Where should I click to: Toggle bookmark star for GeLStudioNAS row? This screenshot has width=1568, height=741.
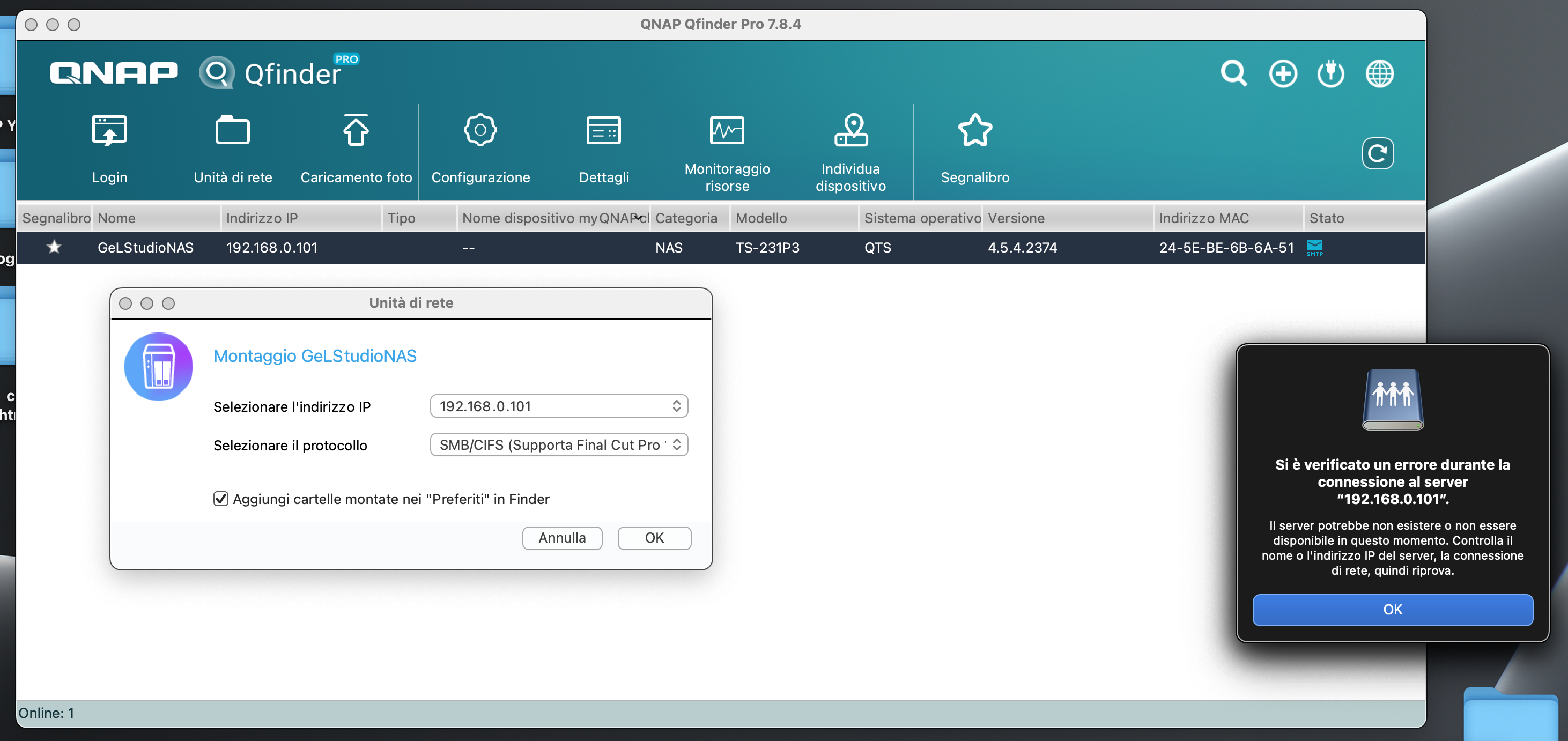tap(54, 247)
